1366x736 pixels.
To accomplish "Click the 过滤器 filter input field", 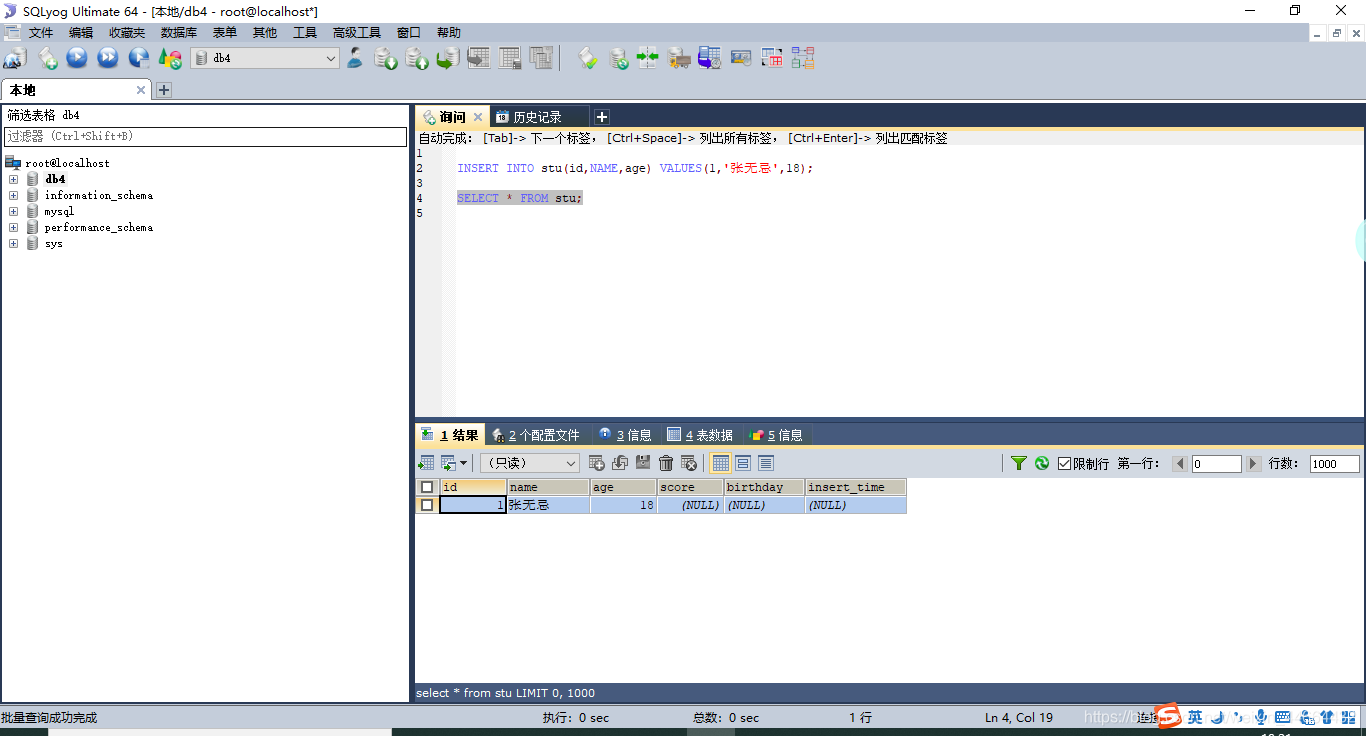I will pos(205,136).
